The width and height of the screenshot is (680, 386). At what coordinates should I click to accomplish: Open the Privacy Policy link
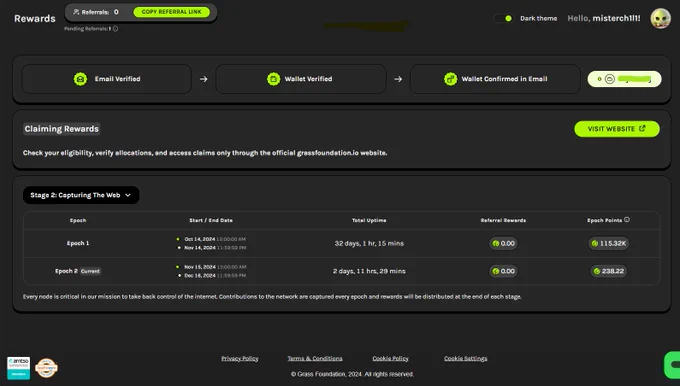click(x=240, y=359)
